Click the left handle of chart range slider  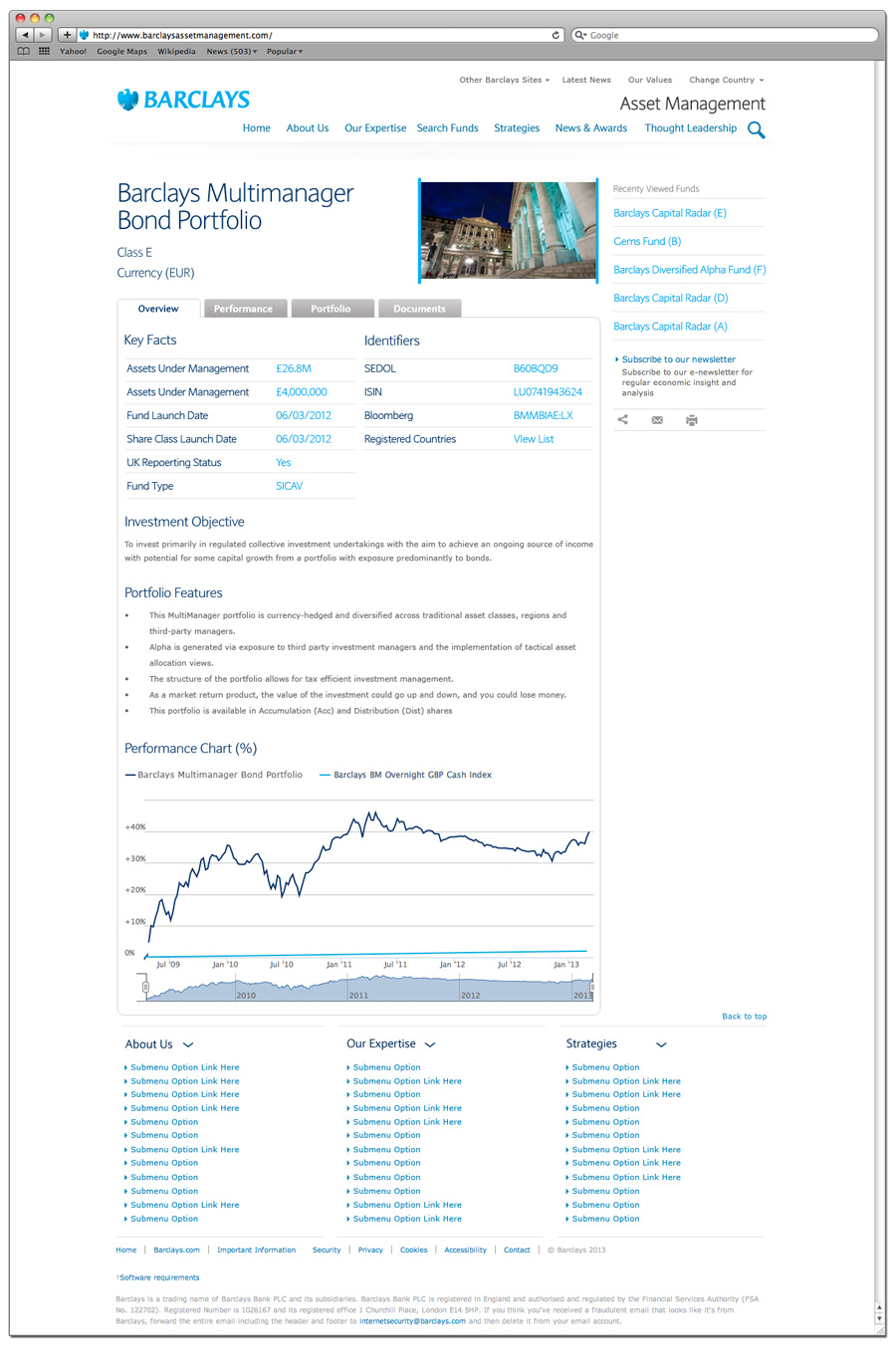click(145, 988)
